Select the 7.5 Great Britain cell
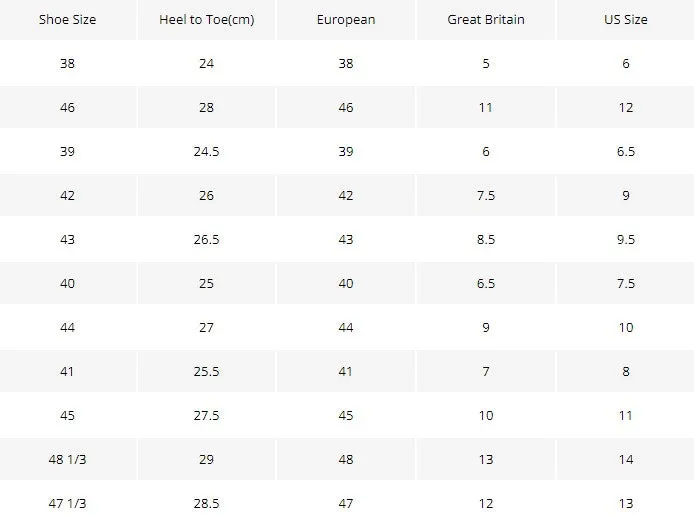 coord(486,195)
